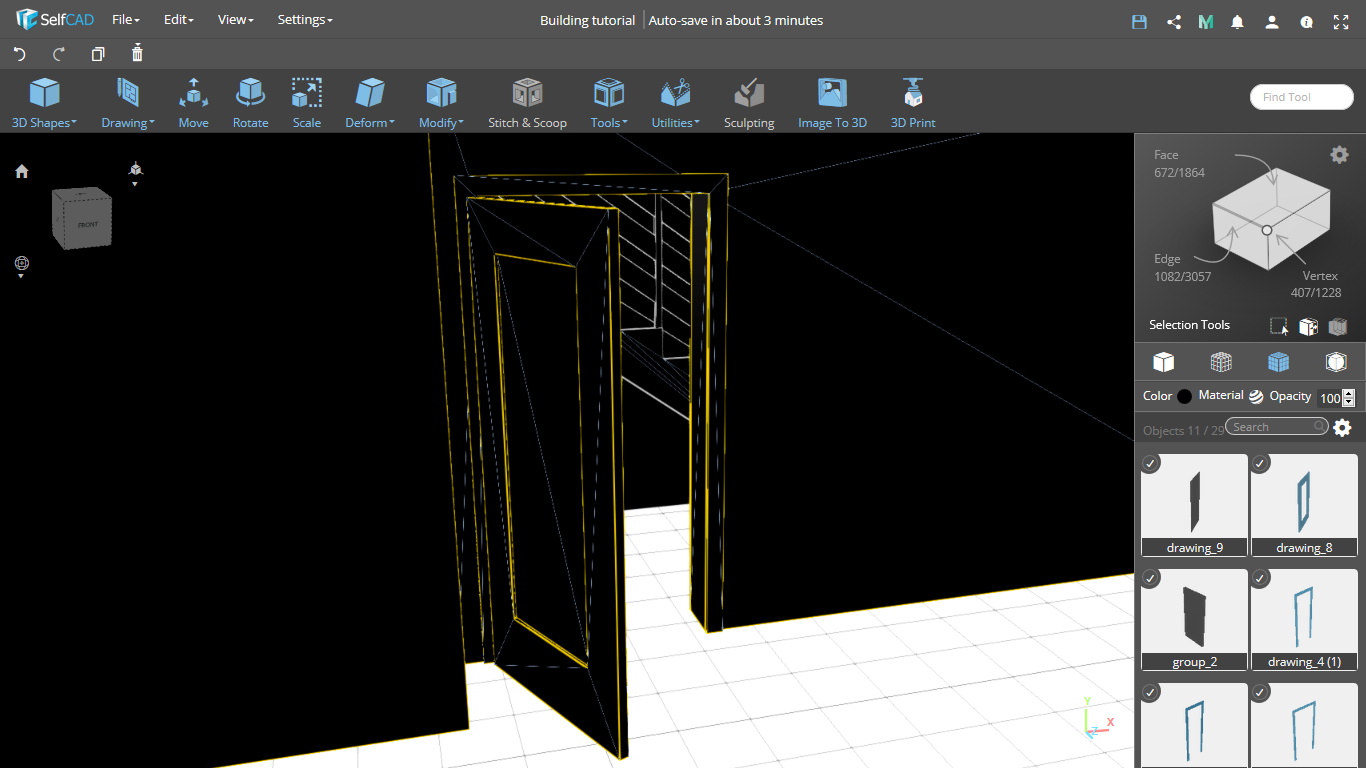Choose the cube selection tool icon
The height and width of the screenshot is (768, 1366).
[1308, 326]
